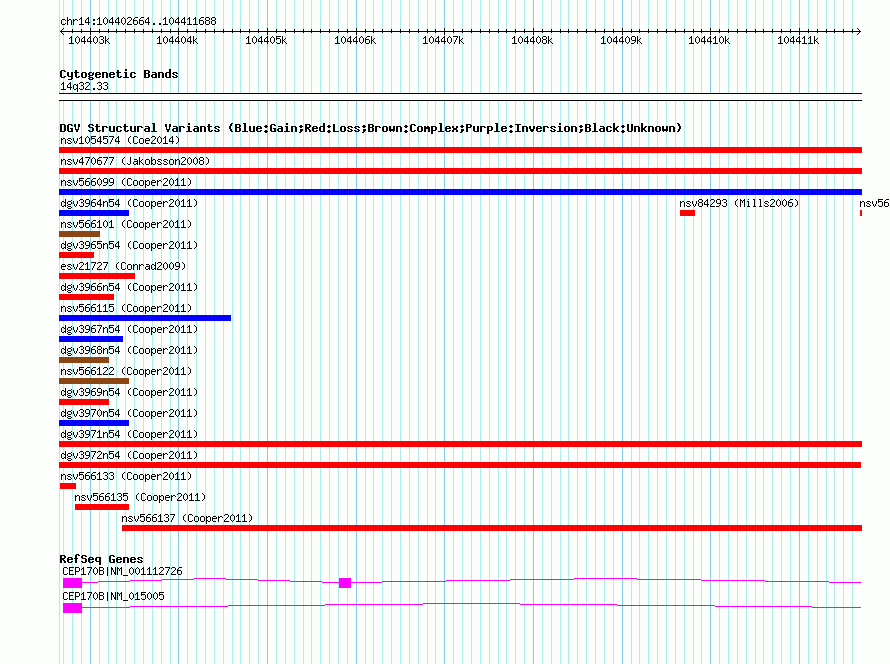Click the Cytogenetic Bands track title
Screen dimensions: 890x664
point(119,74)
